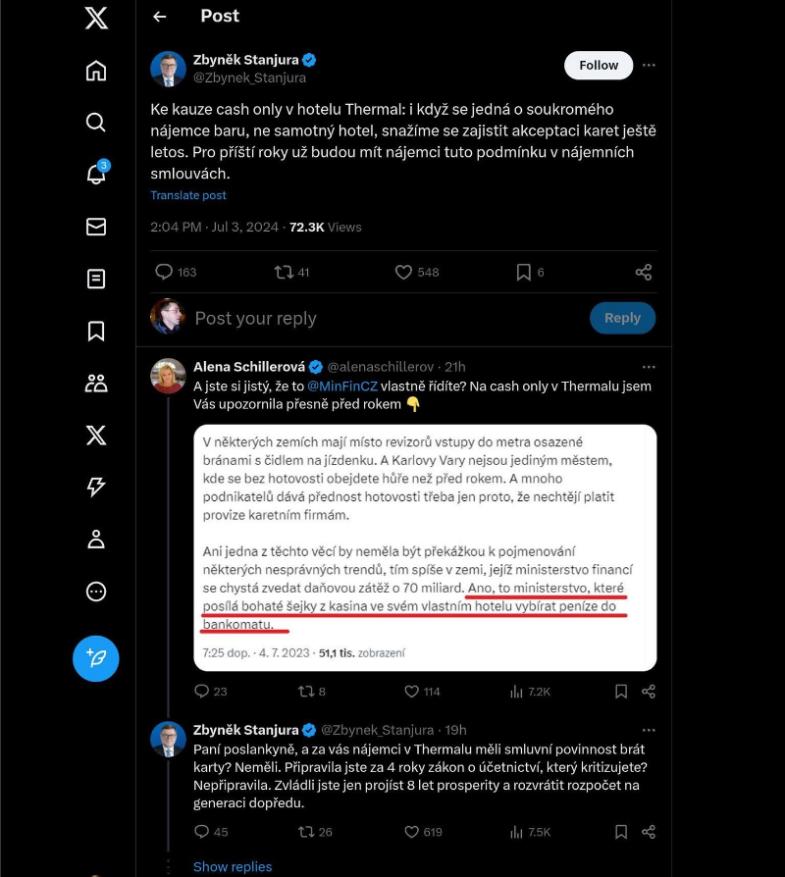Open the Communities icon in the sidebar

[96, 382]
